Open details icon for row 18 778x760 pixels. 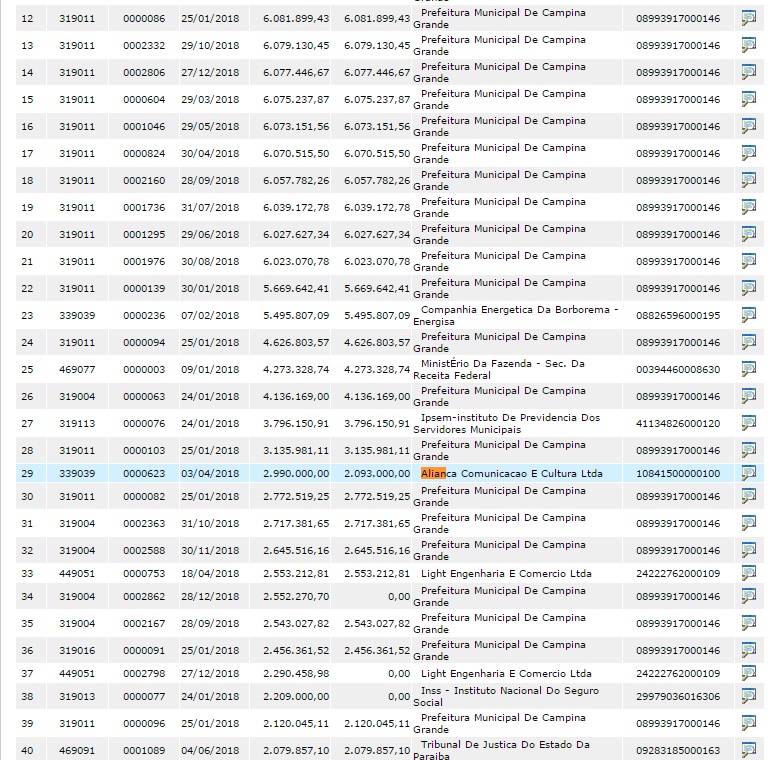[749, 180]
